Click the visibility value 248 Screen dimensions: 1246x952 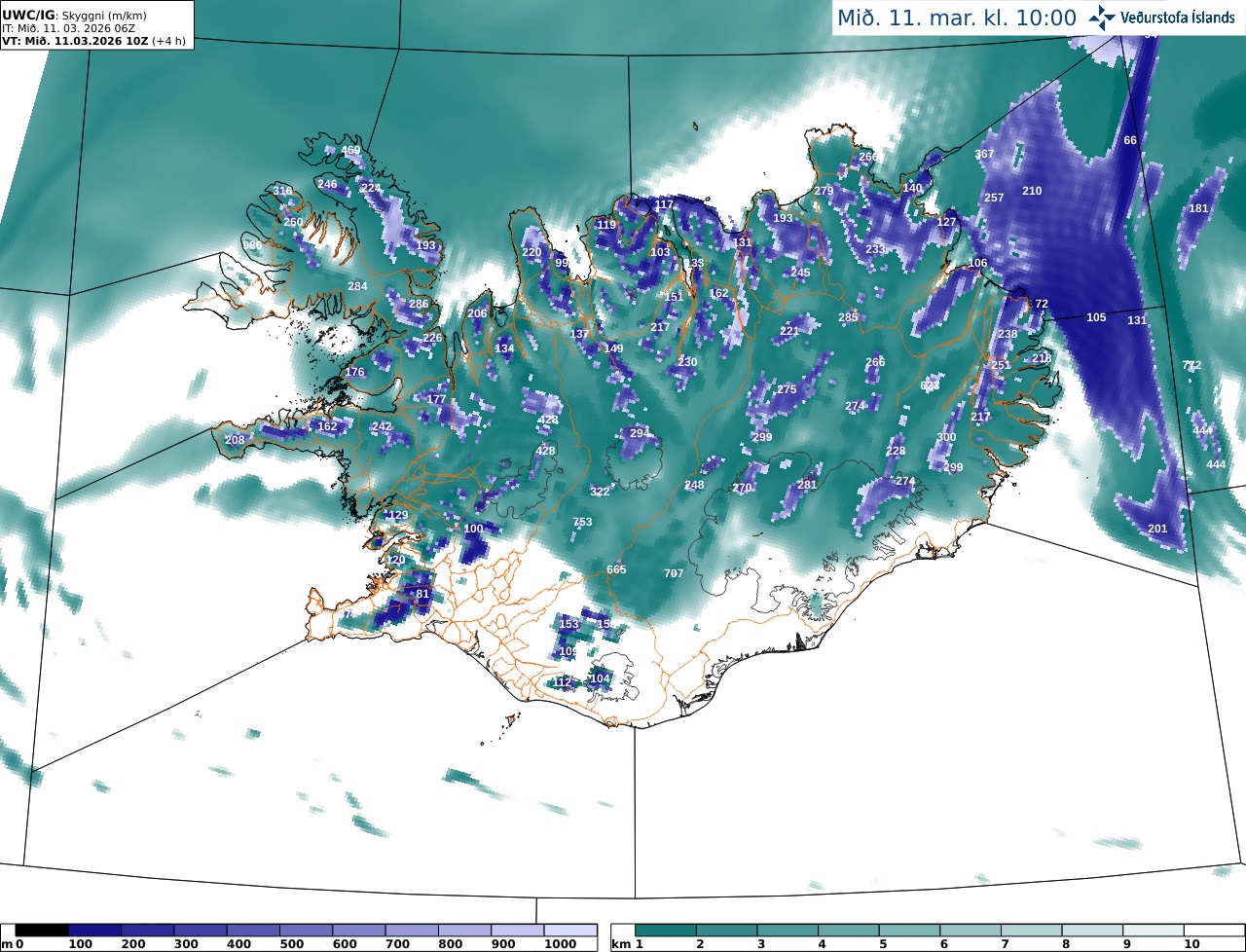[694, 485]
